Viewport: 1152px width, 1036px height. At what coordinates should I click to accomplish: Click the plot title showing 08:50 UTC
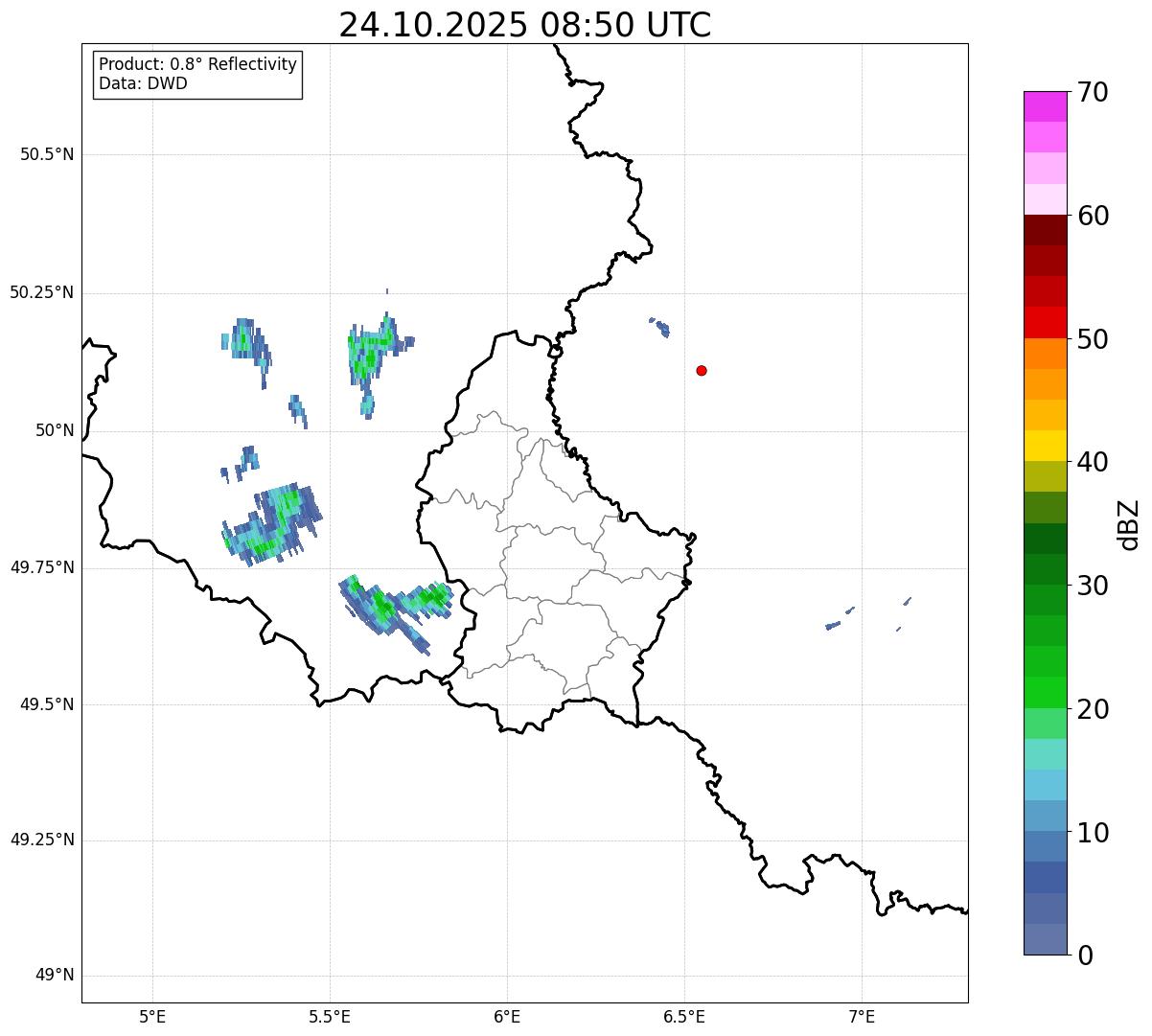[524, 25]
